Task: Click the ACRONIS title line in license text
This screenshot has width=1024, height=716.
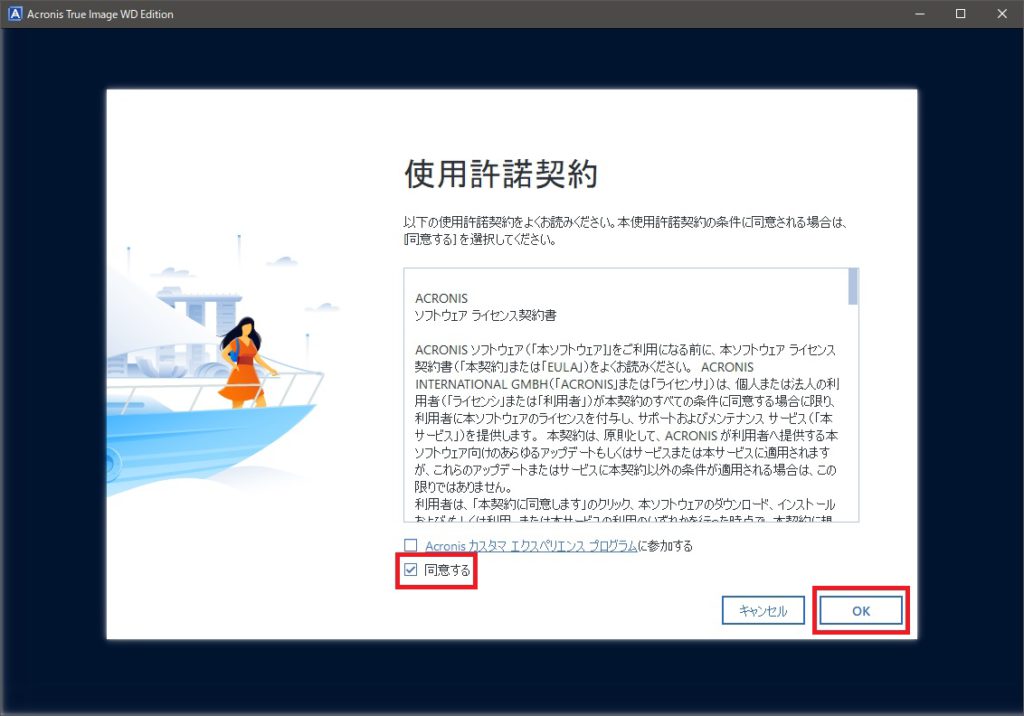Action: (x=441, y=298)
